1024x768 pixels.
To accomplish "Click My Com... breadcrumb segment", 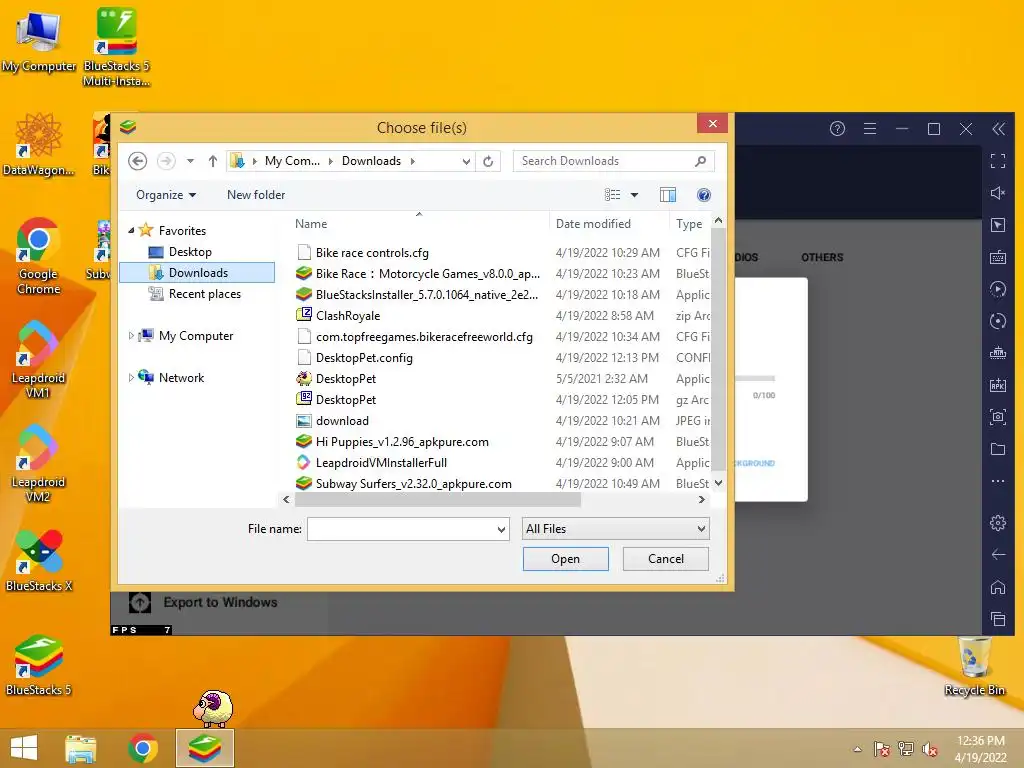I will click(292, 161).
